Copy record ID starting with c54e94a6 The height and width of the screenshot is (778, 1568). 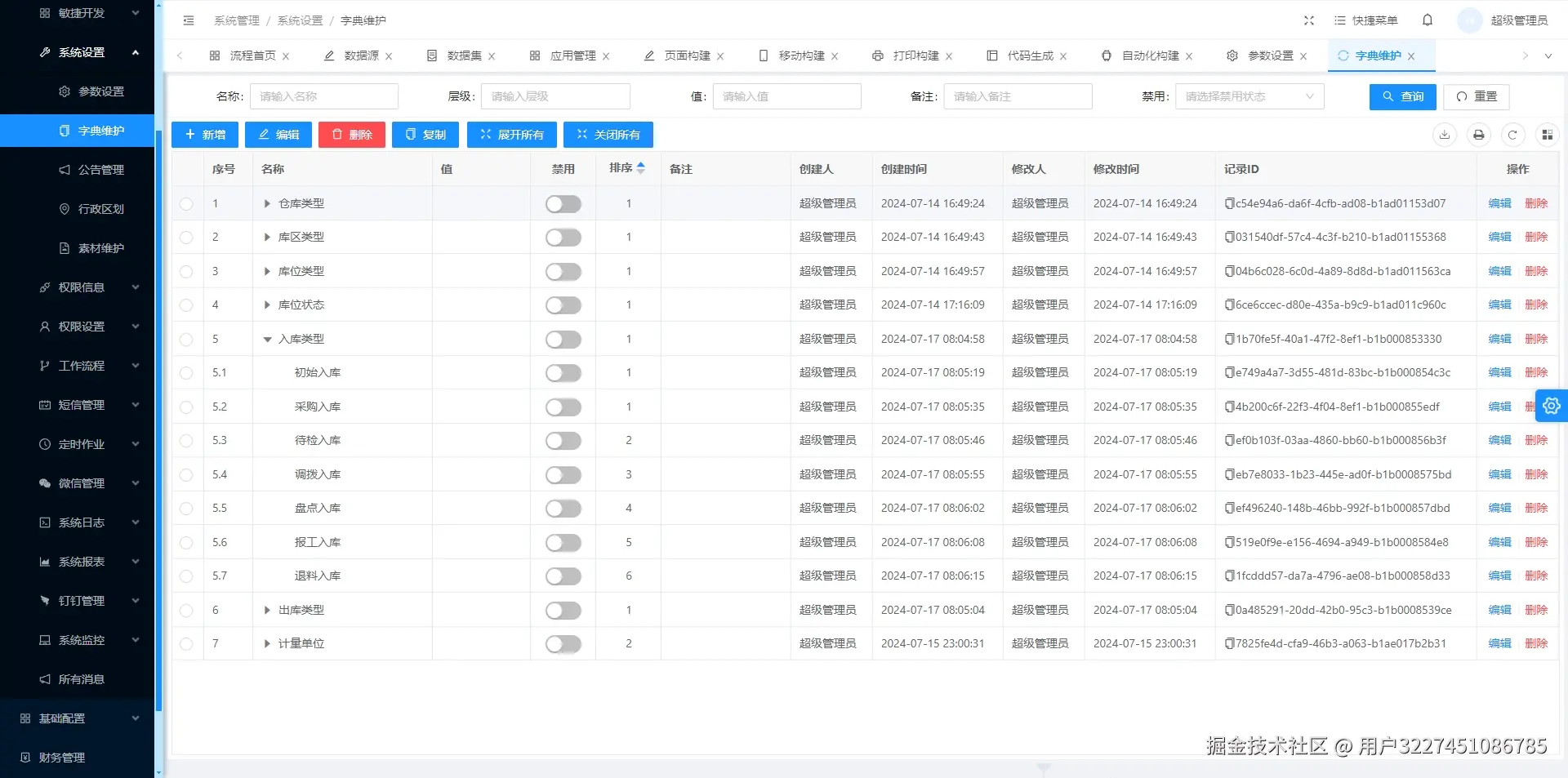(1229, 203)
